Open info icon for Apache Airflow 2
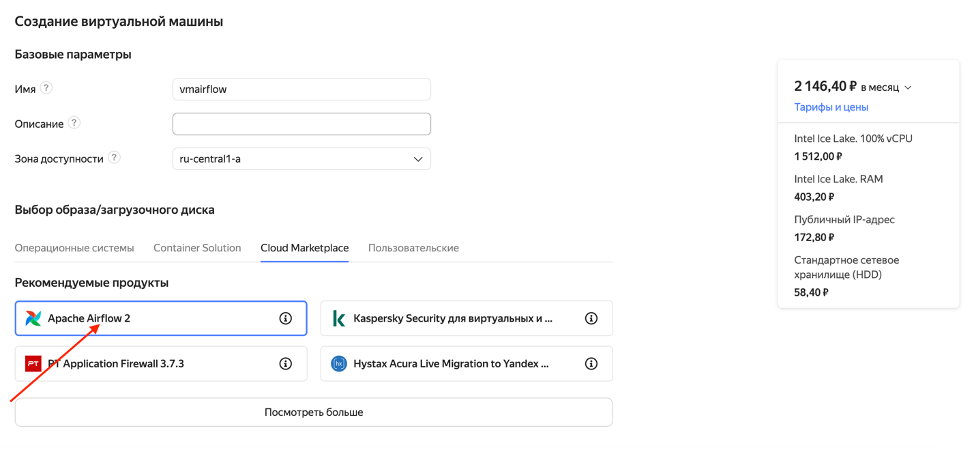974x449 pixels. click(285, 319)
